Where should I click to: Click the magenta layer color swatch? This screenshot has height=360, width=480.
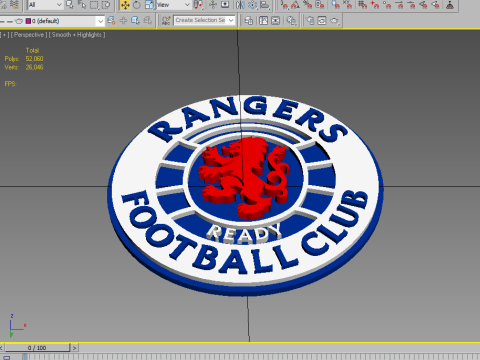(28, 21)
